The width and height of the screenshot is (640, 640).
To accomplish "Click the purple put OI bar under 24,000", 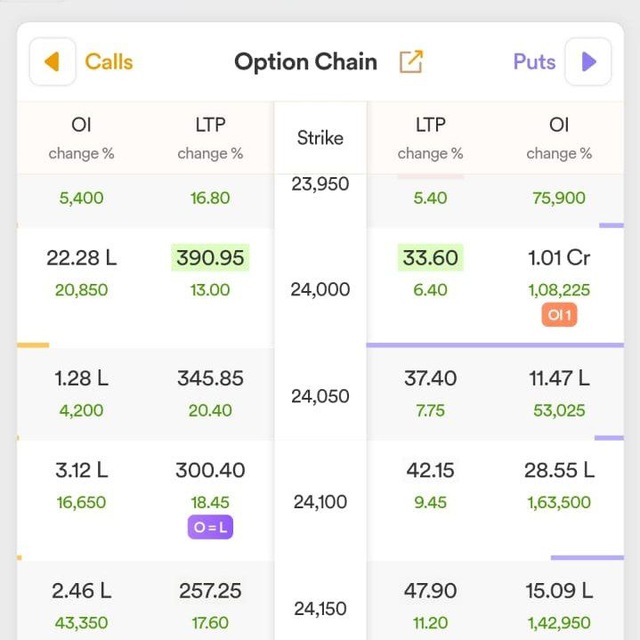I will (495, 345).
